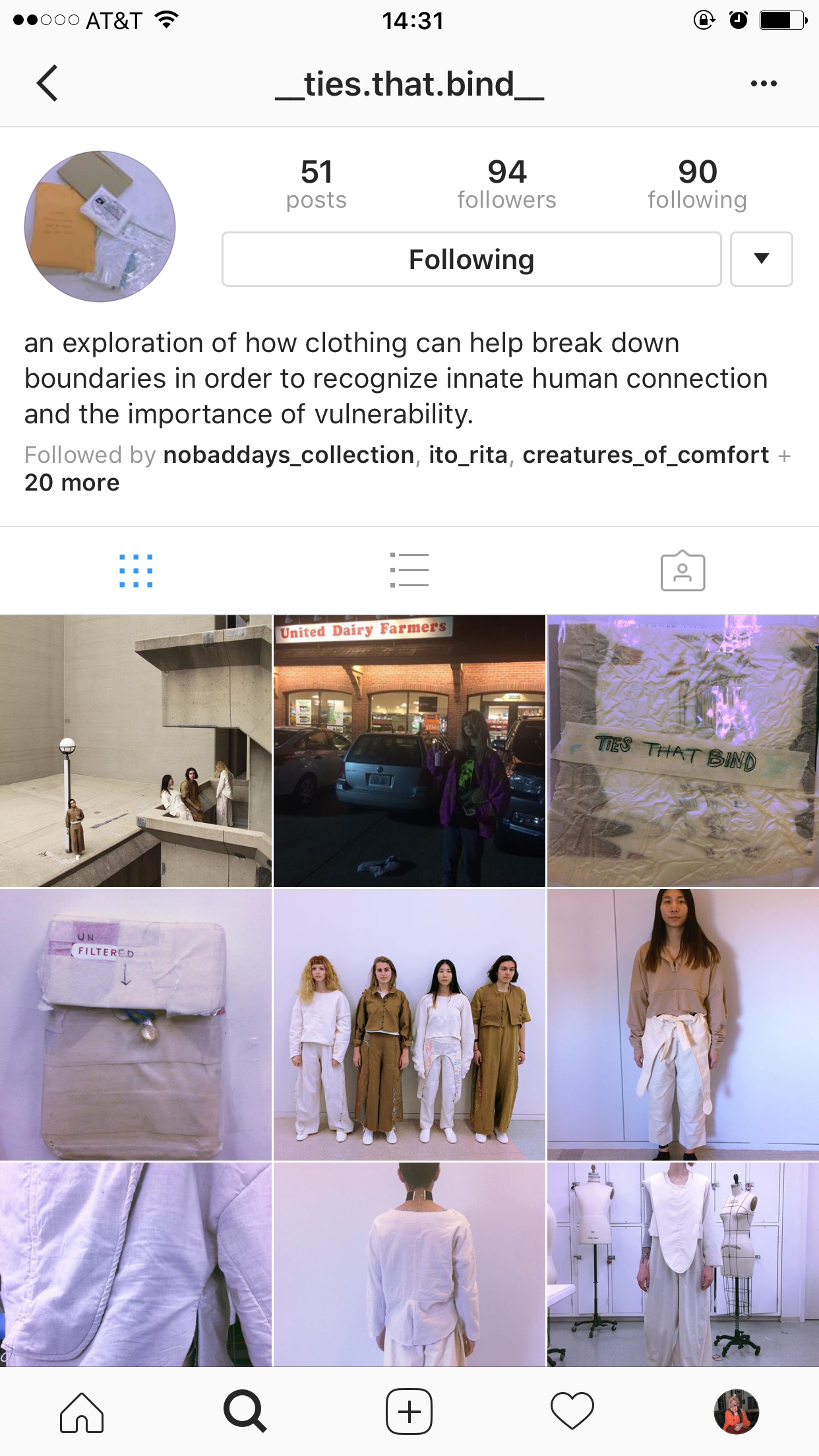Toggle the Following button to unfollow
The image size is (819, 1456).
point(471,259)
